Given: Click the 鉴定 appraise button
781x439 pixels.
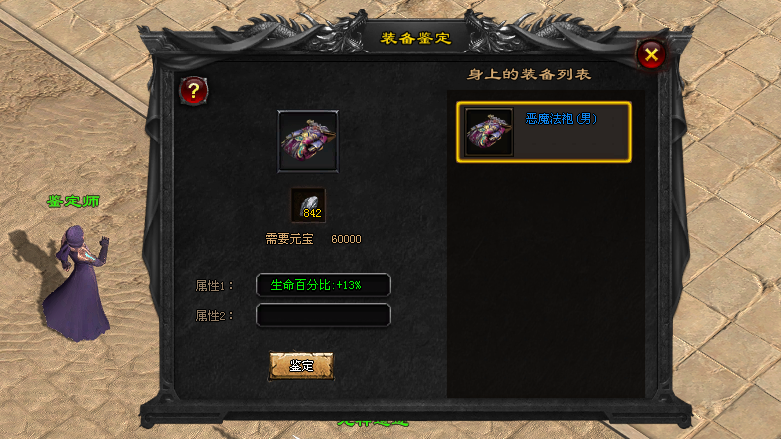Looking at the screenshot, I should (301, 366).
